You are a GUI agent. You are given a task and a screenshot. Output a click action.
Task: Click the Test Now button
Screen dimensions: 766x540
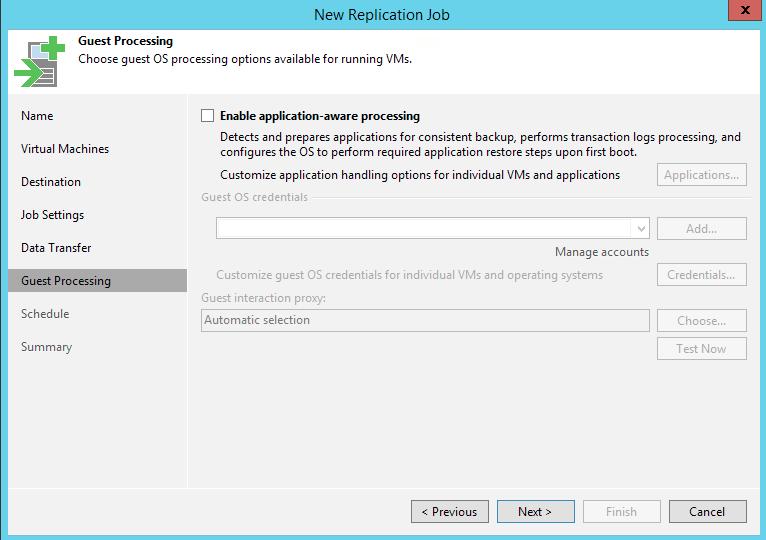702,348
